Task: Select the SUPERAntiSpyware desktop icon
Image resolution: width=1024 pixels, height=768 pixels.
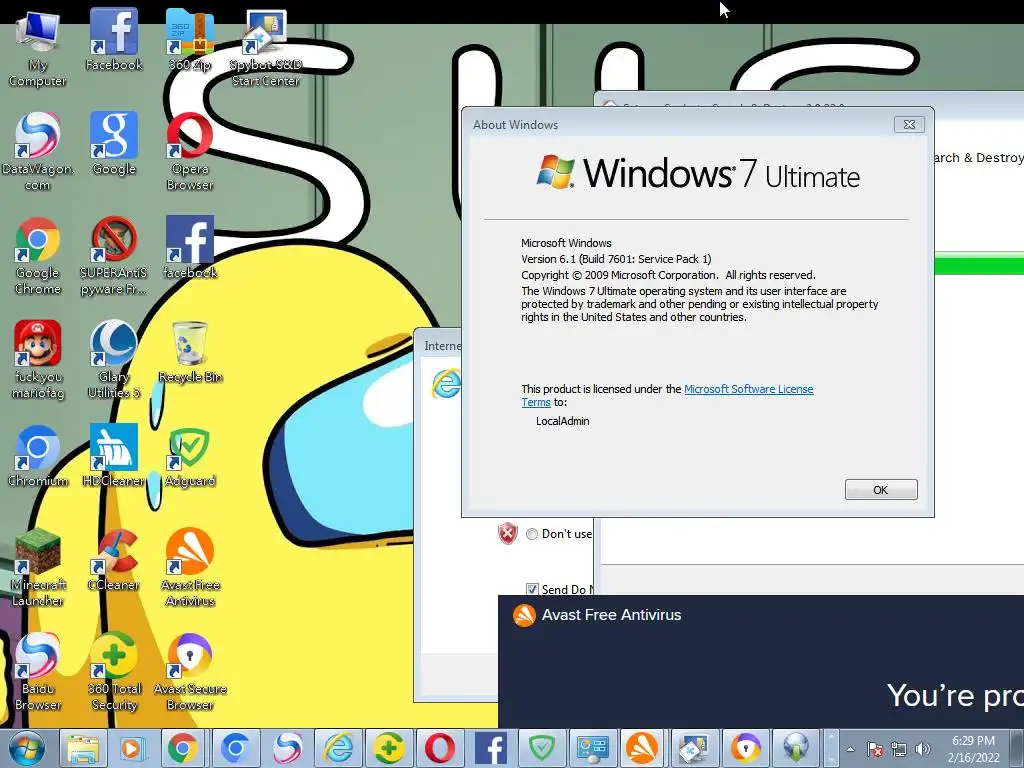Action: 114,256
